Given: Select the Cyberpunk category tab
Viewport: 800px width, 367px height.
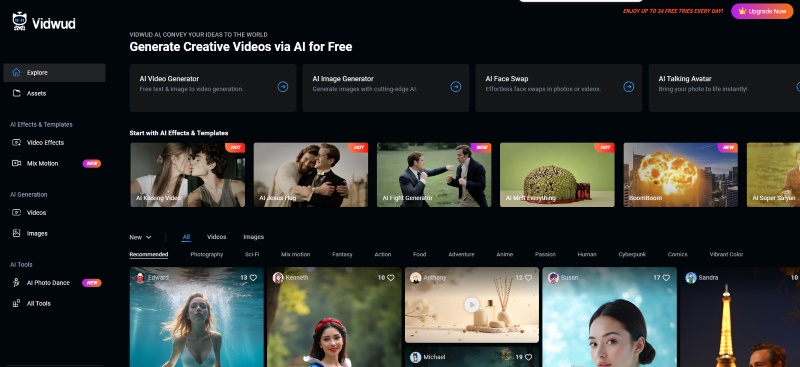Looking at the screenshot, I should 632,254.
